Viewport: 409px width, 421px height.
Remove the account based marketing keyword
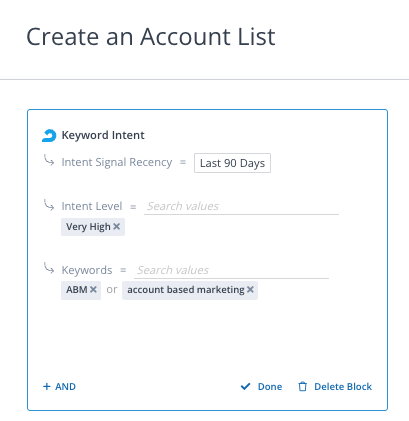tap(250, 290)
